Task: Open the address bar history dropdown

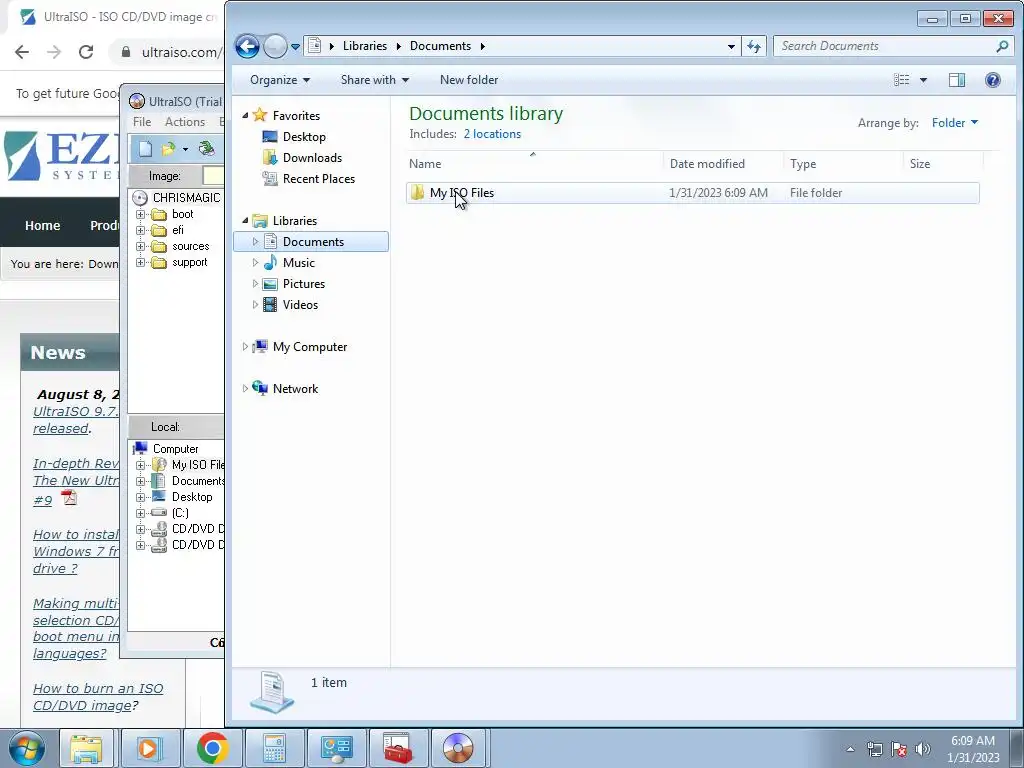Action: coord(731,46)
